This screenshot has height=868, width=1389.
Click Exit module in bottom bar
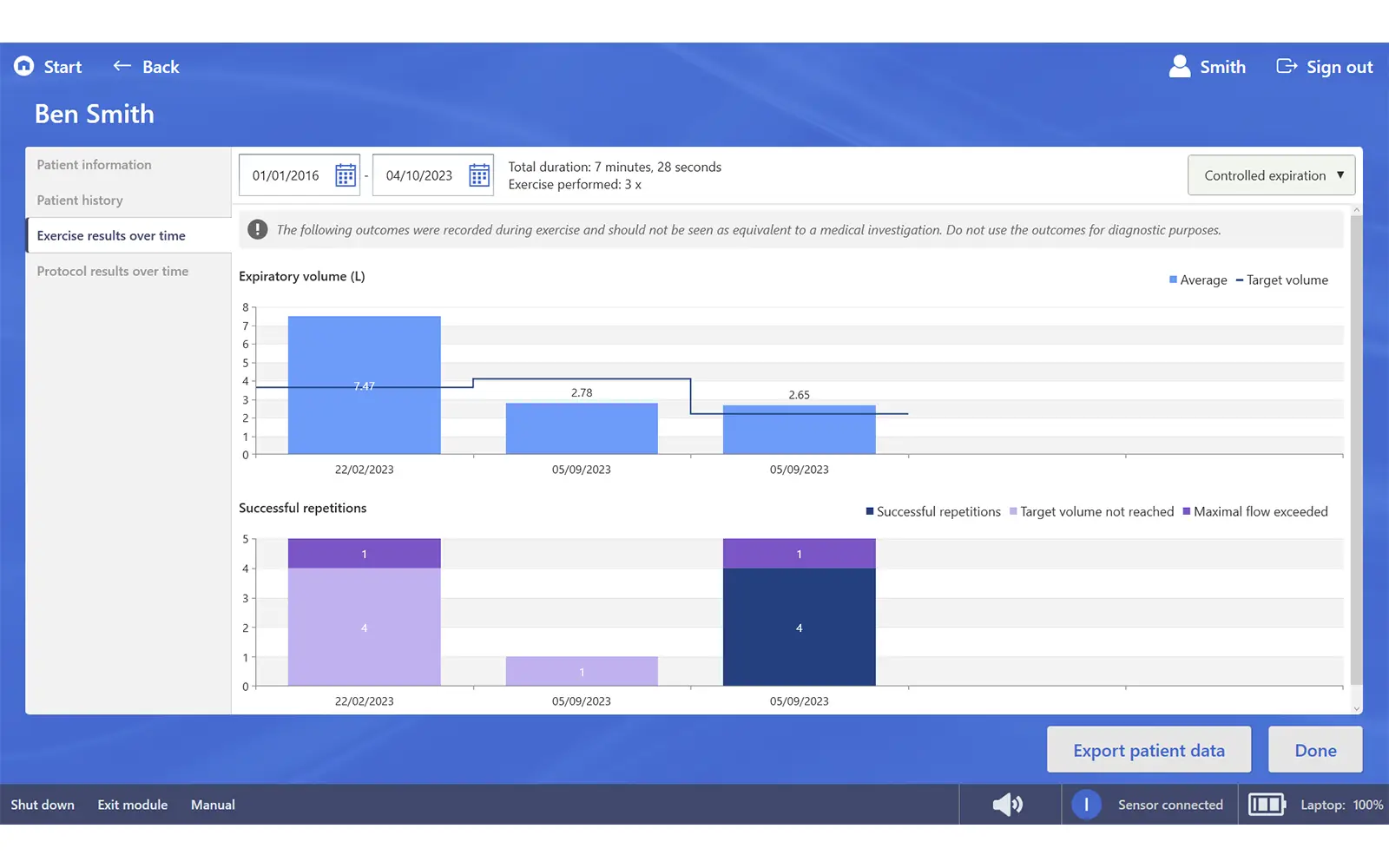coord(133,805)
